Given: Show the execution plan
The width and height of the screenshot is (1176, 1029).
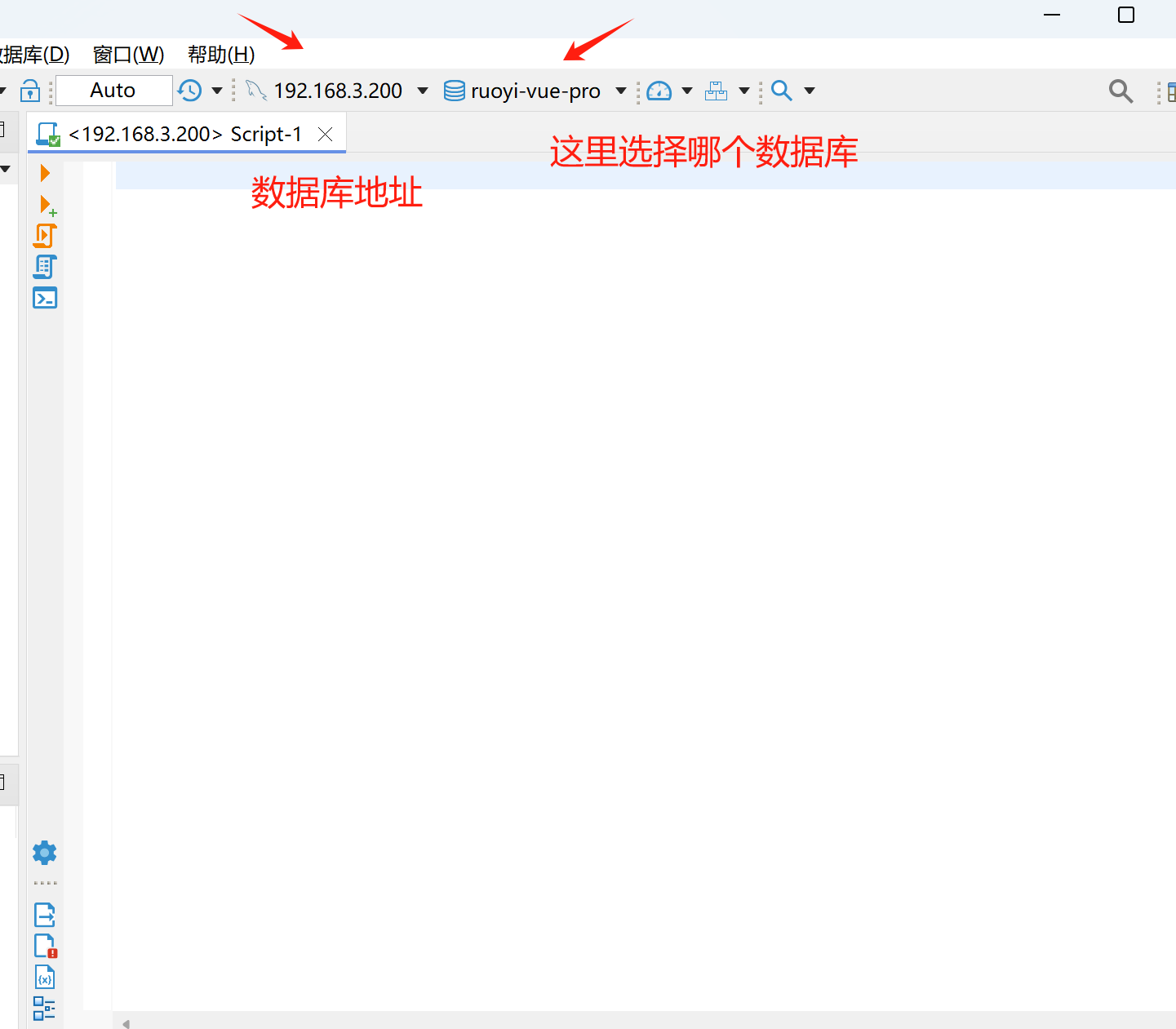Looking at the screenshot, I should pos(45,267).
